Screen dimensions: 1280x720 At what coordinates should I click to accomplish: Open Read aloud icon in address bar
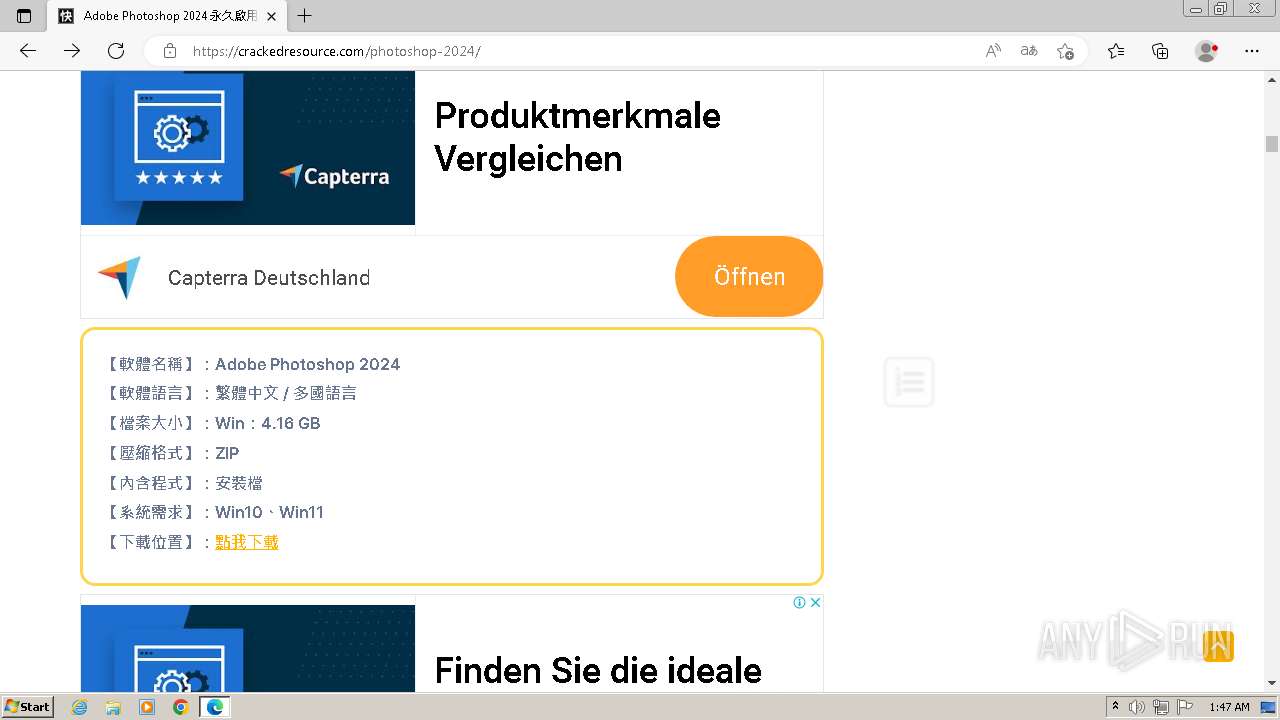point(993,51)
